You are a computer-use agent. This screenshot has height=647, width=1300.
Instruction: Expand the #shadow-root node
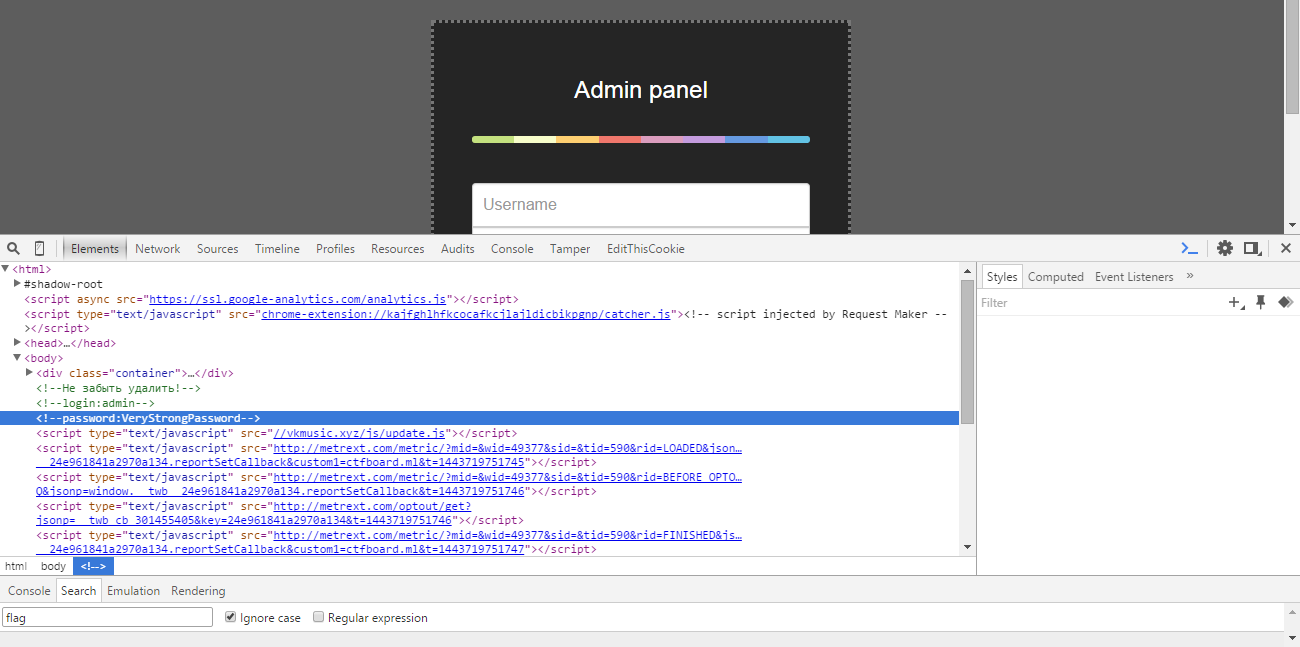tap(17, 284)
